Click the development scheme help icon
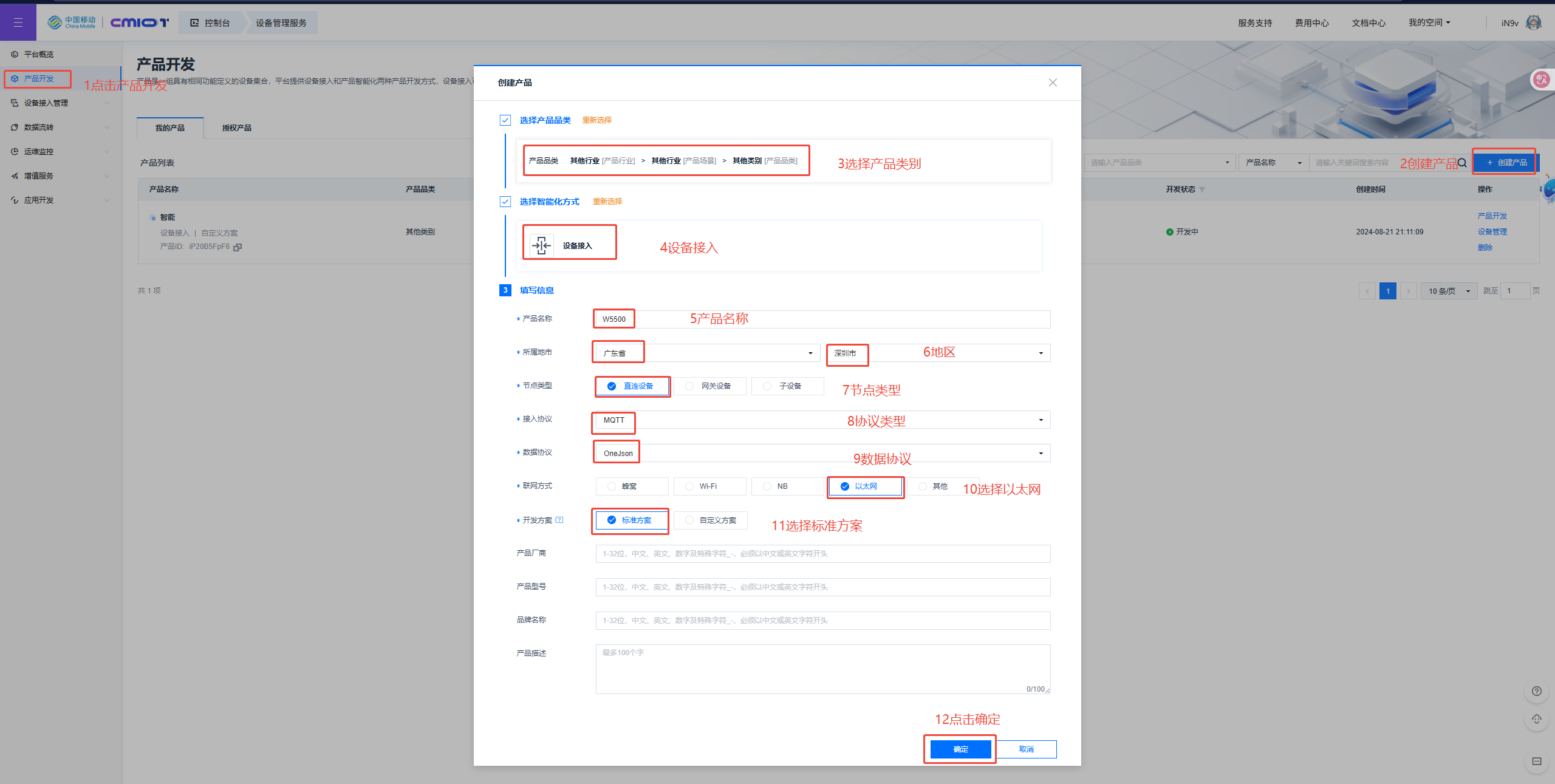This screenshot has height=784, width=1555. 559,520
